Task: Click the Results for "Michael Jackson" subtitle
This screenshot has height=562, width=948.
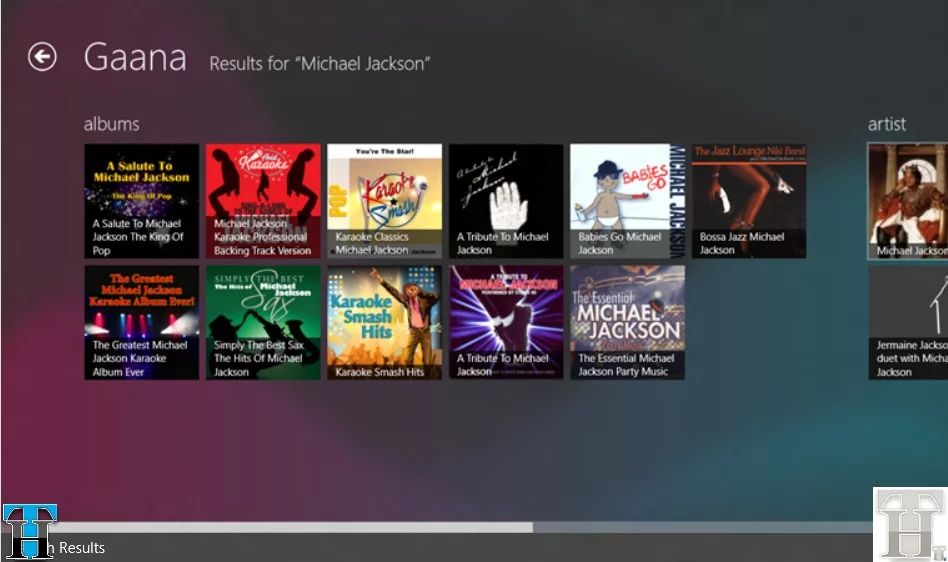Action: coord(320,63)
